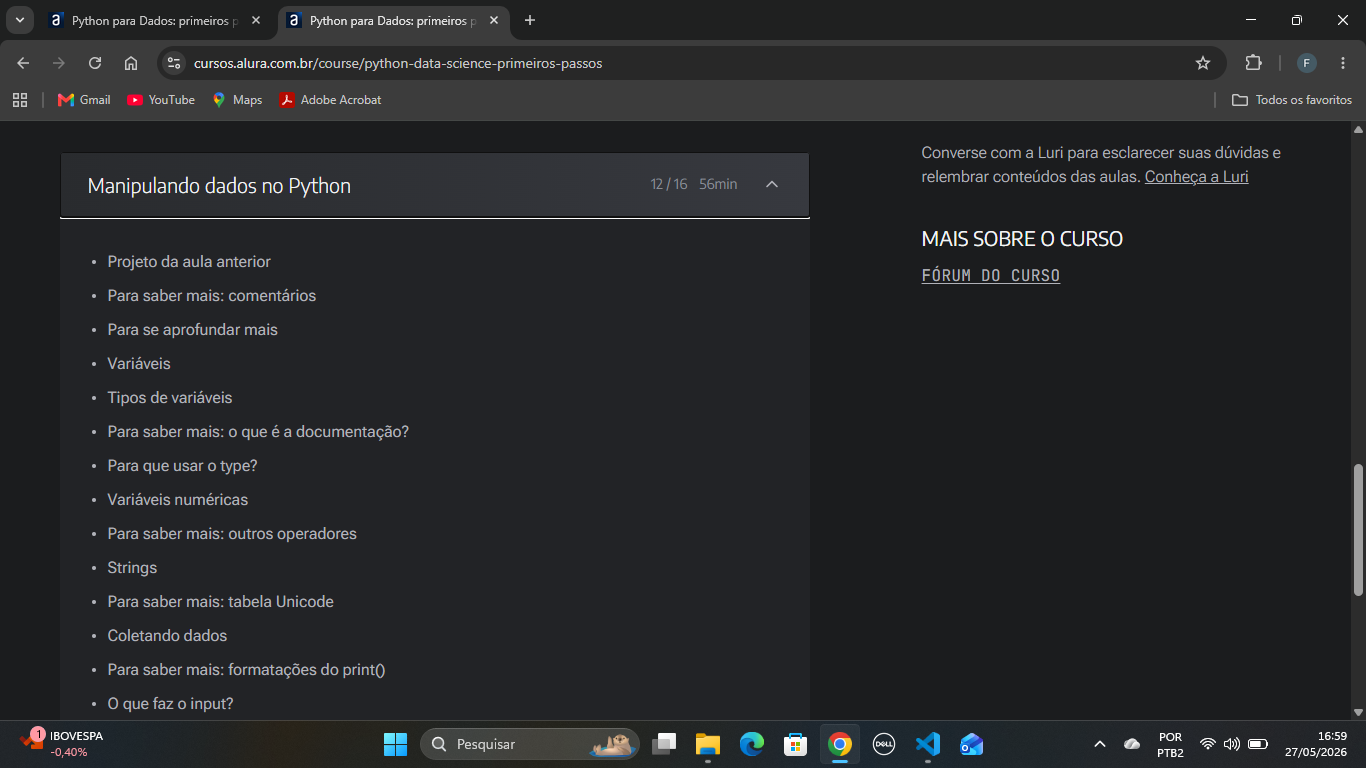The width and height of the screenshot is (1366, 768).
Task: Open the Strings lesson
Action: 132,568
